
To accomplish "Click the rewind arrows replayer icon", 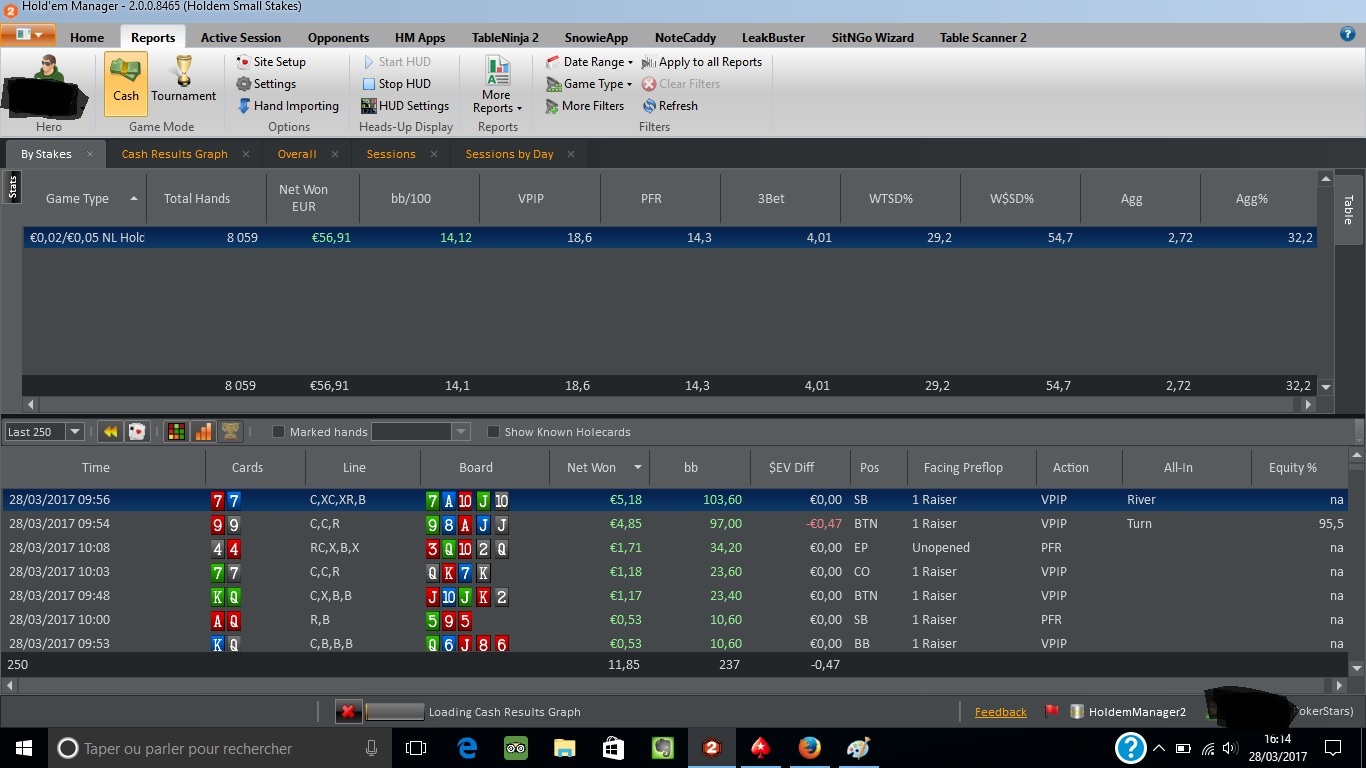I will click(x=110, y=432).
